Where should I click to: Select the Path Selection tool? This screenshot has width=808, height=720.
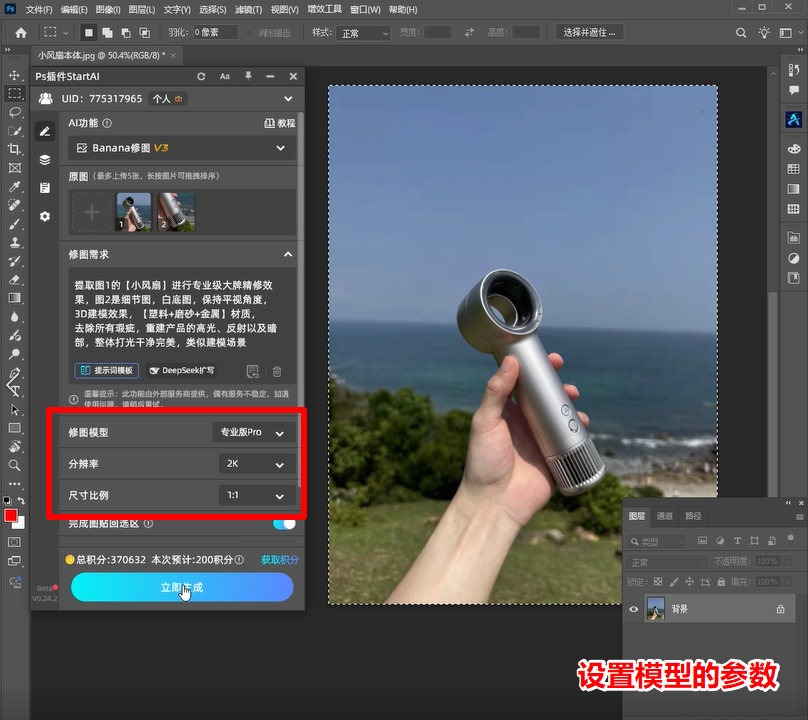pyautogui.click(x=14, y=410)
